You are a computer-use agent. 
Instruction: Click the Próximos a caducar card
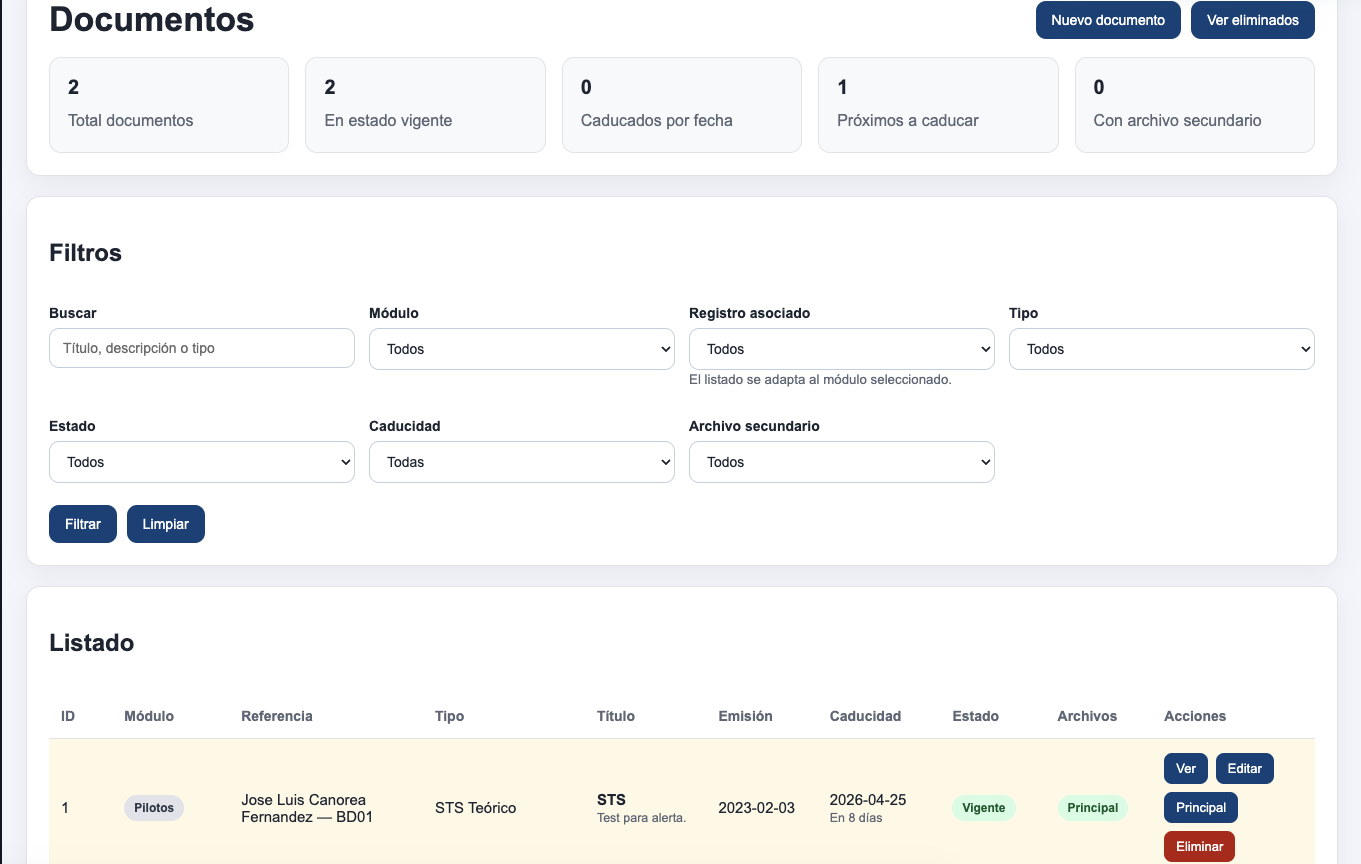[938, 105]
